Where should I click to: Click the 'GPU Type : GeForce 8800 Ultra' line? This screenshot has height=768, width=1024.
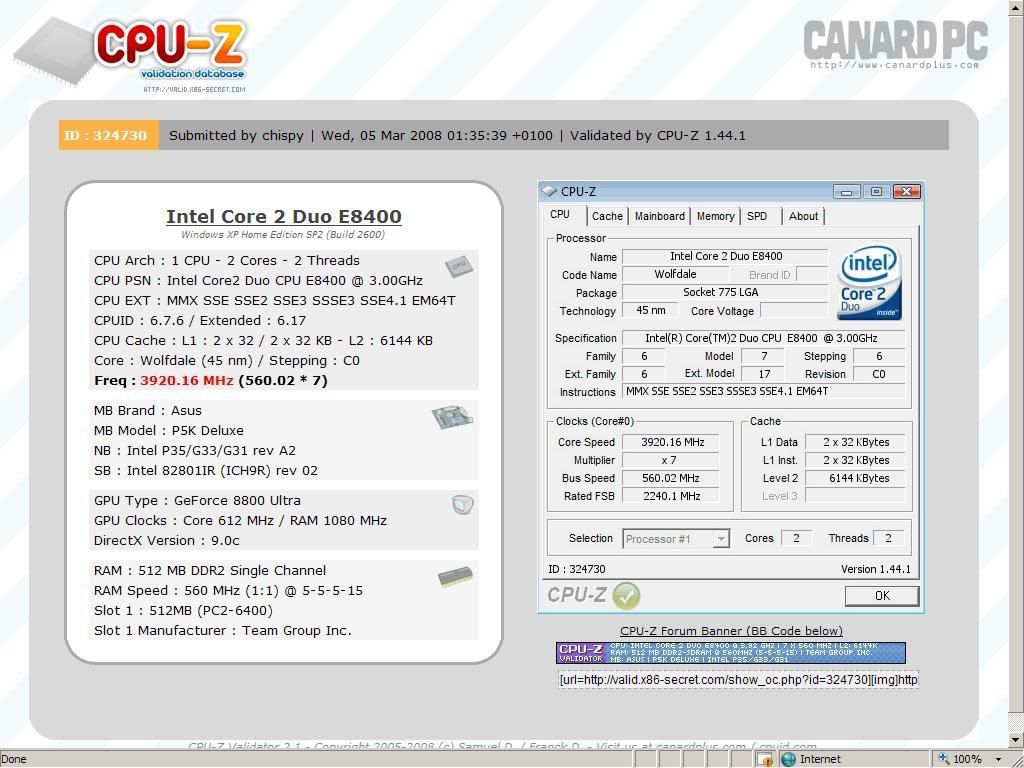click(197, 501)
